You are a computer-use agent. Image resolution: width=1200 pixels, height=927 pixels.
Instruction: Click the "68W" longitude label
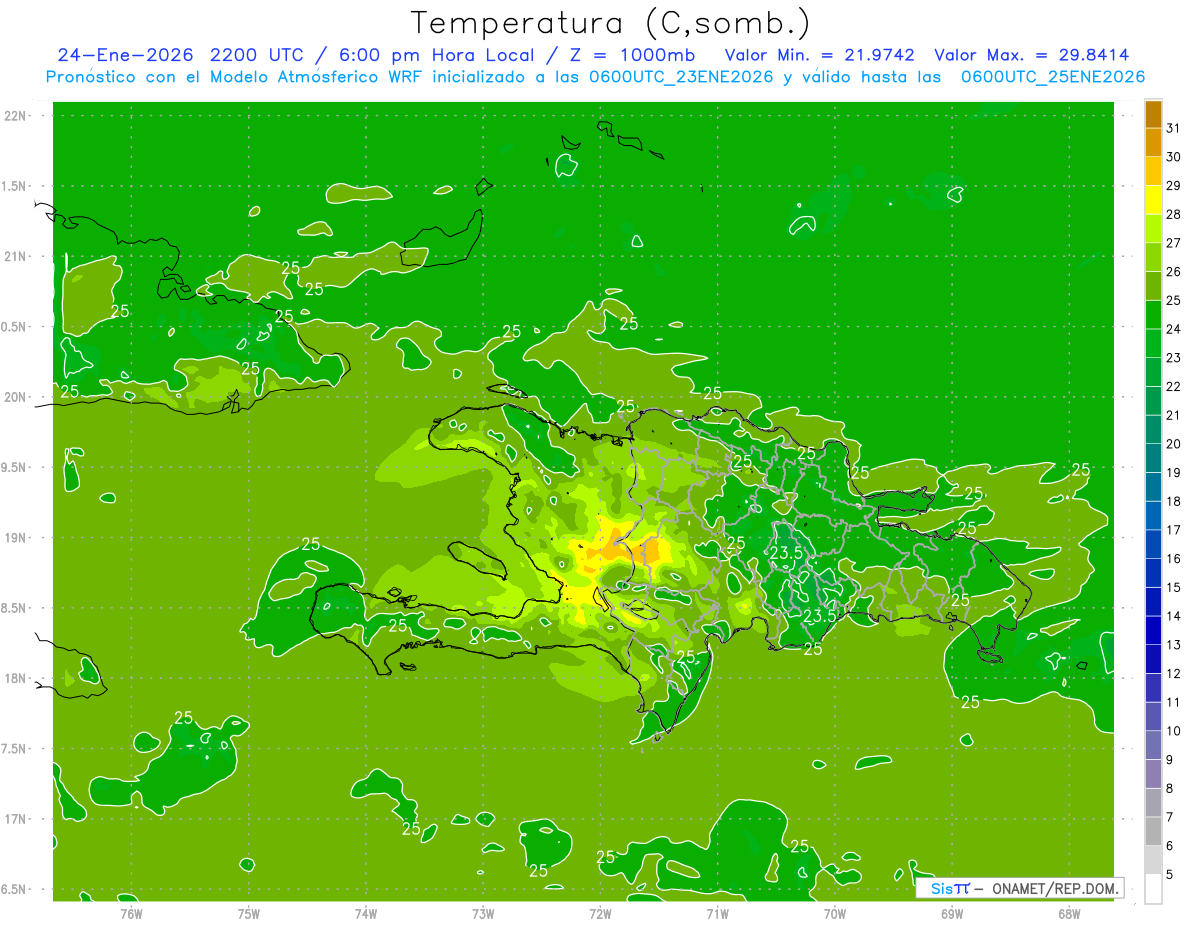[1069, 913]
